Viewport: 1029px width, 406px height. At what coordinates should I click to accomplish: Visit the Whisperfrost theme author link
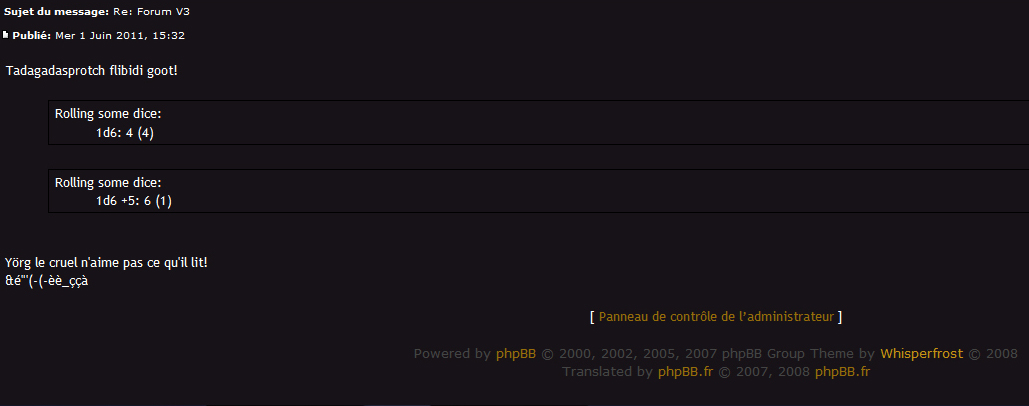click(921, 354)
